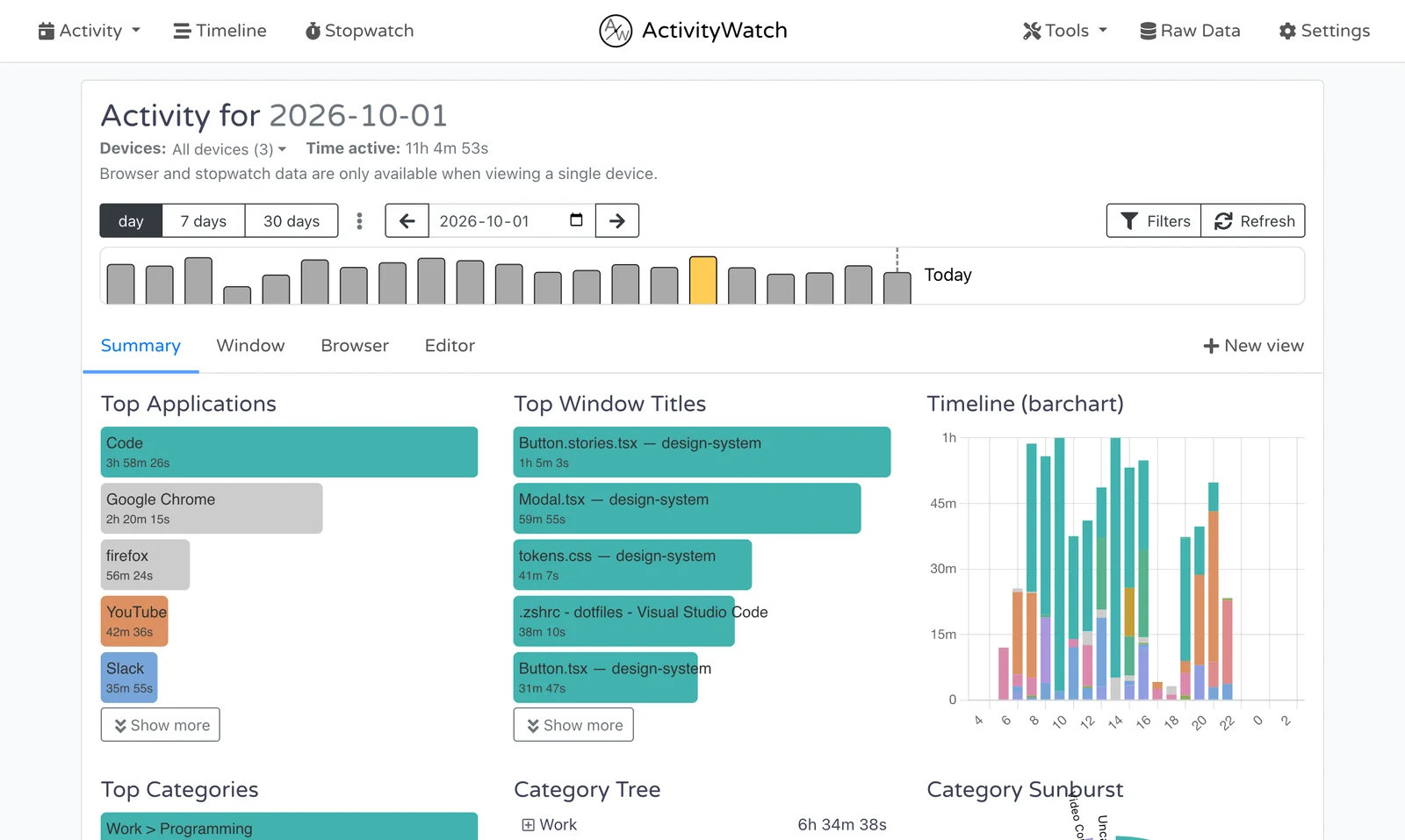The image size is (1405, 840).
Task: Select .zshrc - dotfiles window title
Action: [624, 621]
